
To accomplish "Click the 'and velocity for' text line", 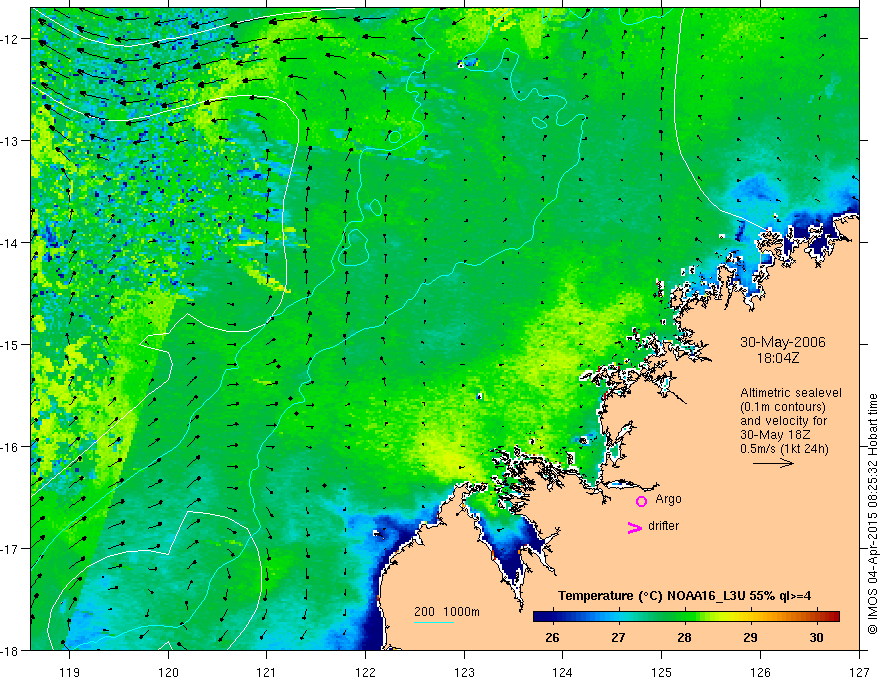I will 783,421.
